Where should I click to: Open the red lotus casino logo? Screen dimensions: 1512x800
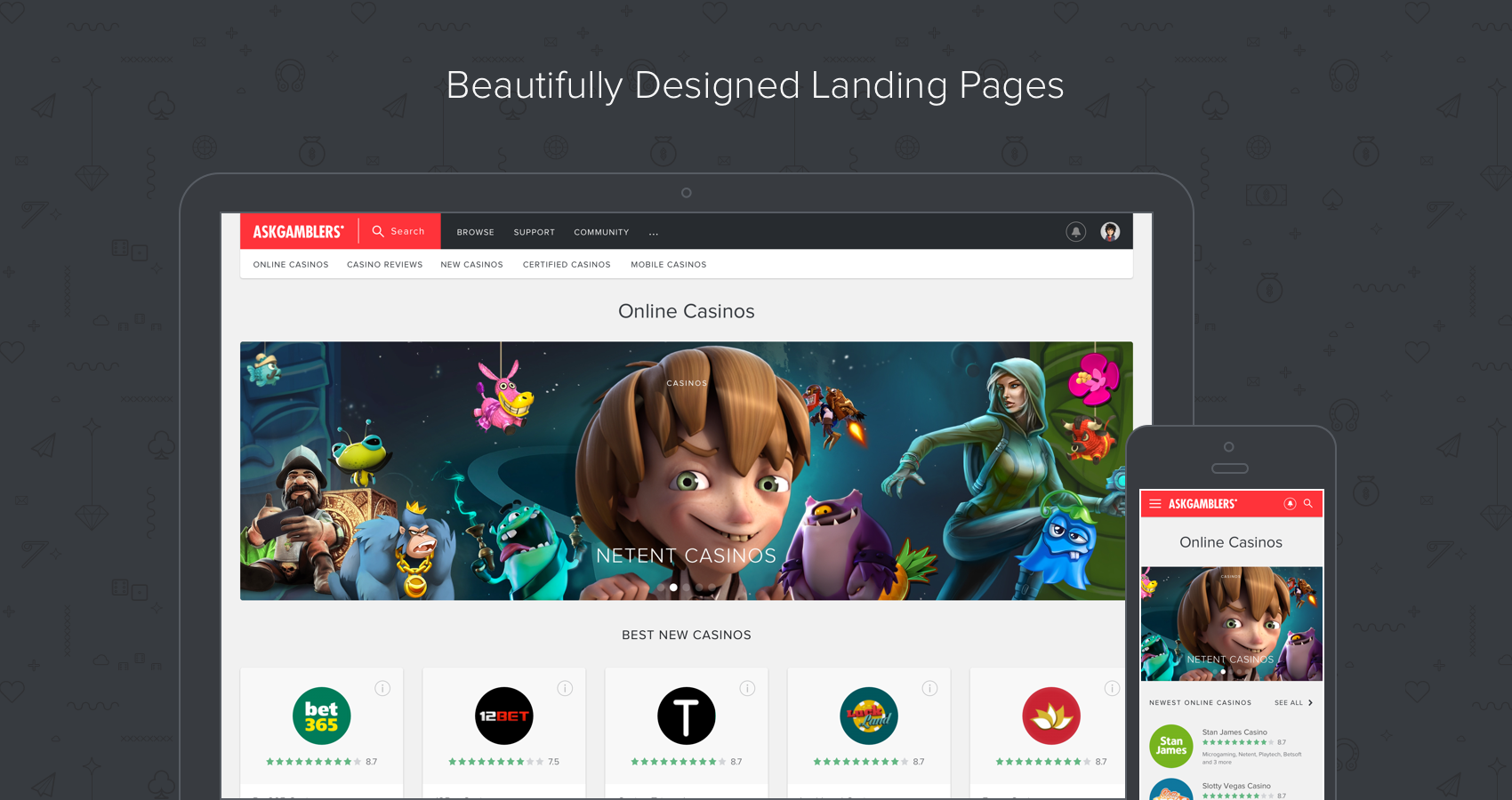tap(1050, 716)
